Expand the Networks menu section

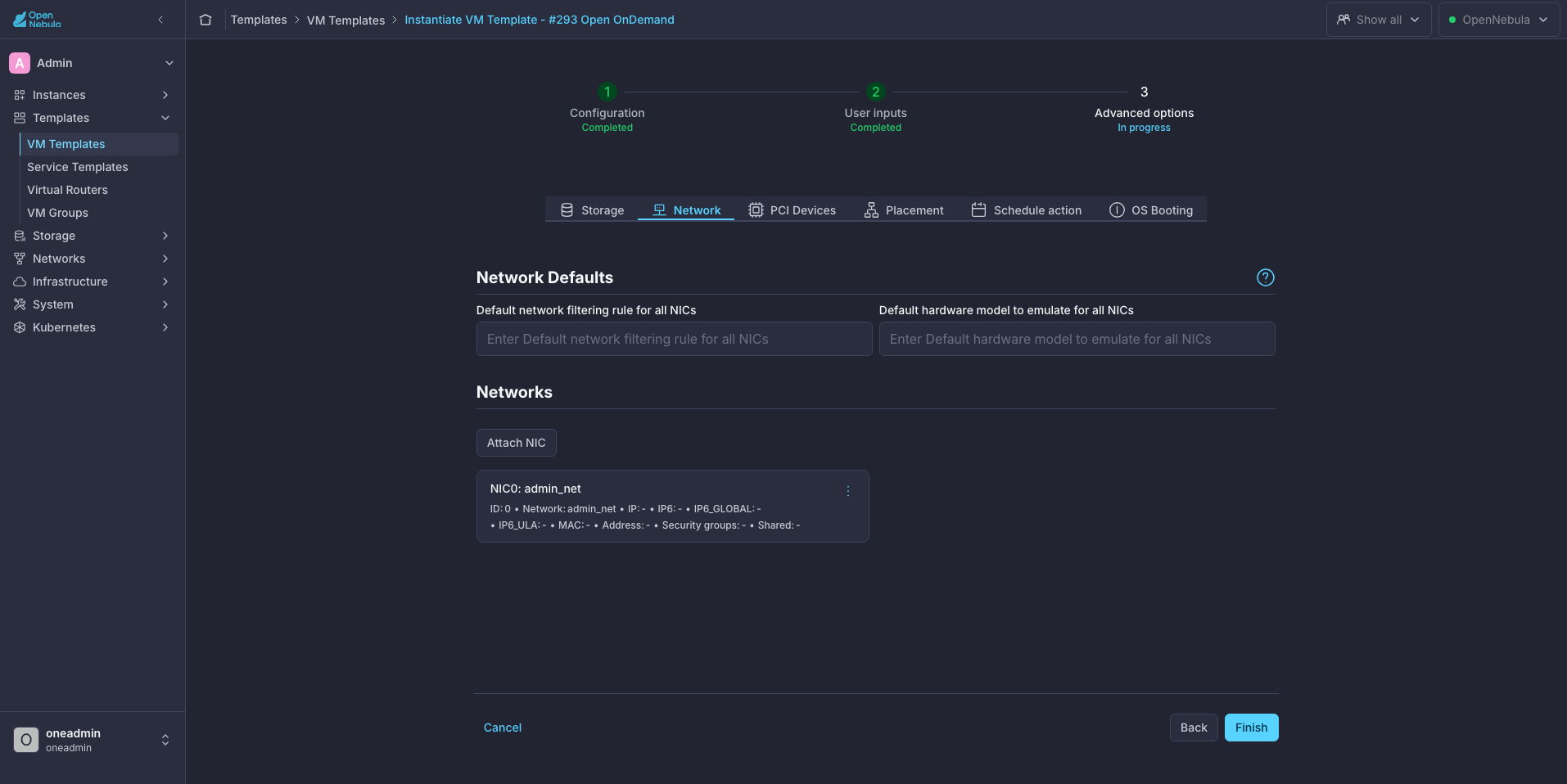(92, 259)
